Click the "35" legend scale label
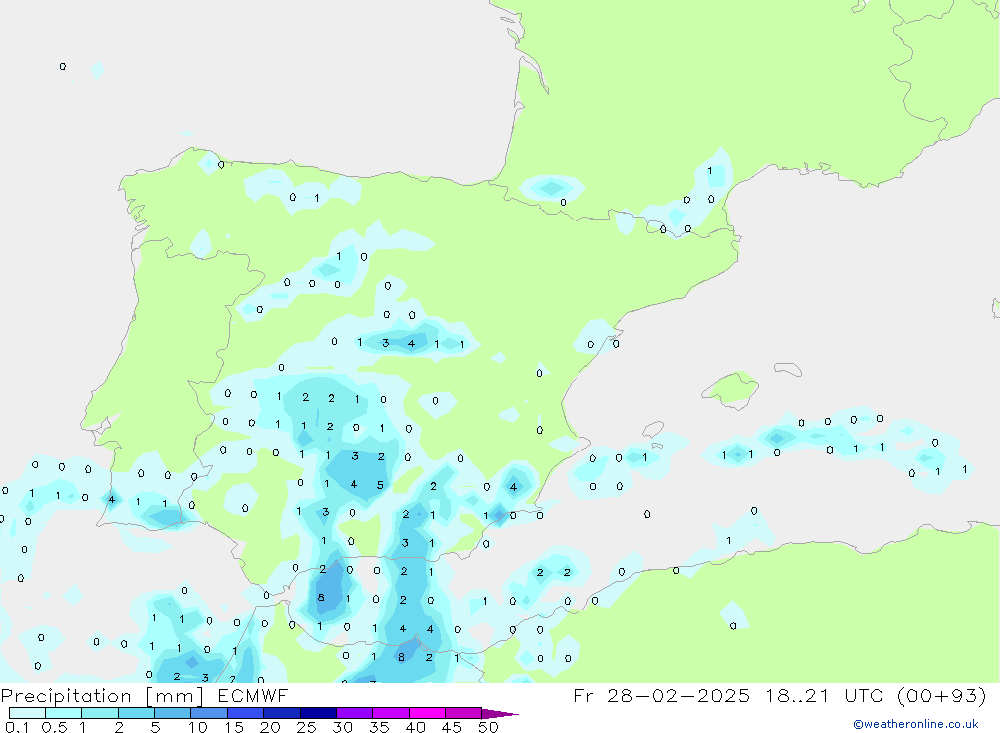 [379, 727]
